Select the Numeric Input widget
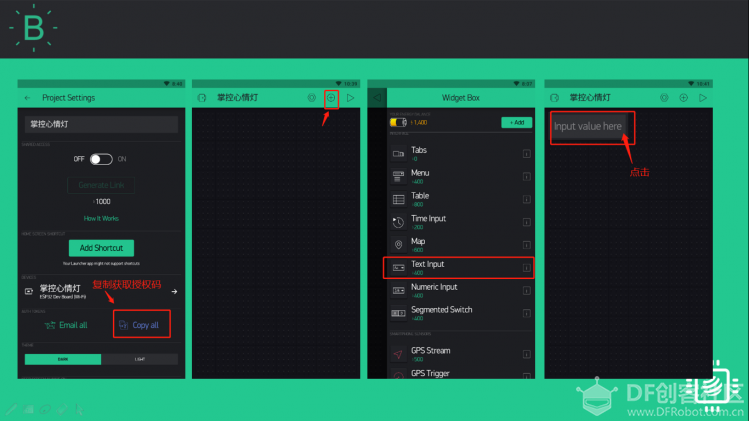This screenshot has height=421, width=749. [460, 291]
